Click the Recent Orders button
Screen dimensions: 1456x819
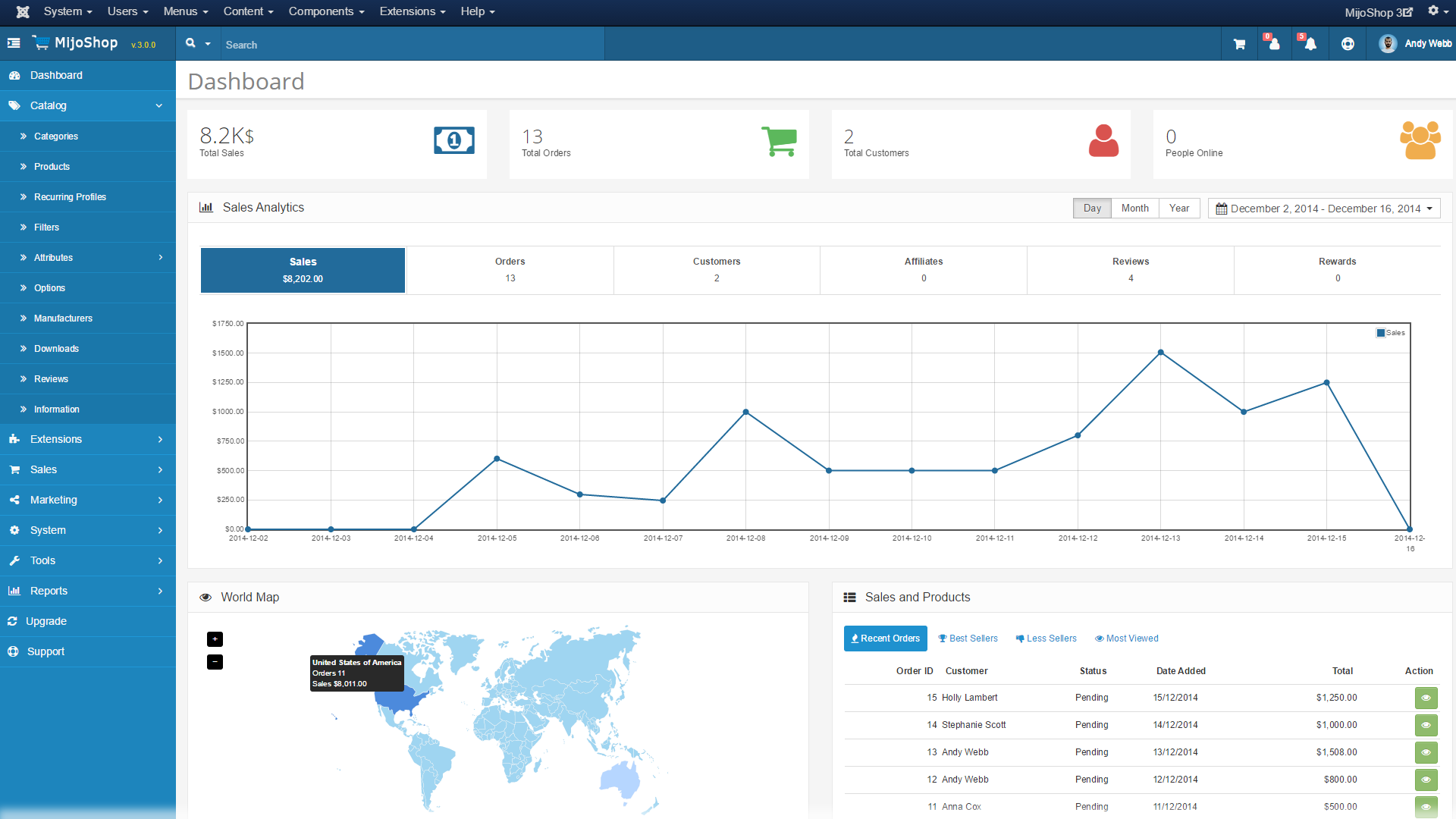click(x=885, y=639)
